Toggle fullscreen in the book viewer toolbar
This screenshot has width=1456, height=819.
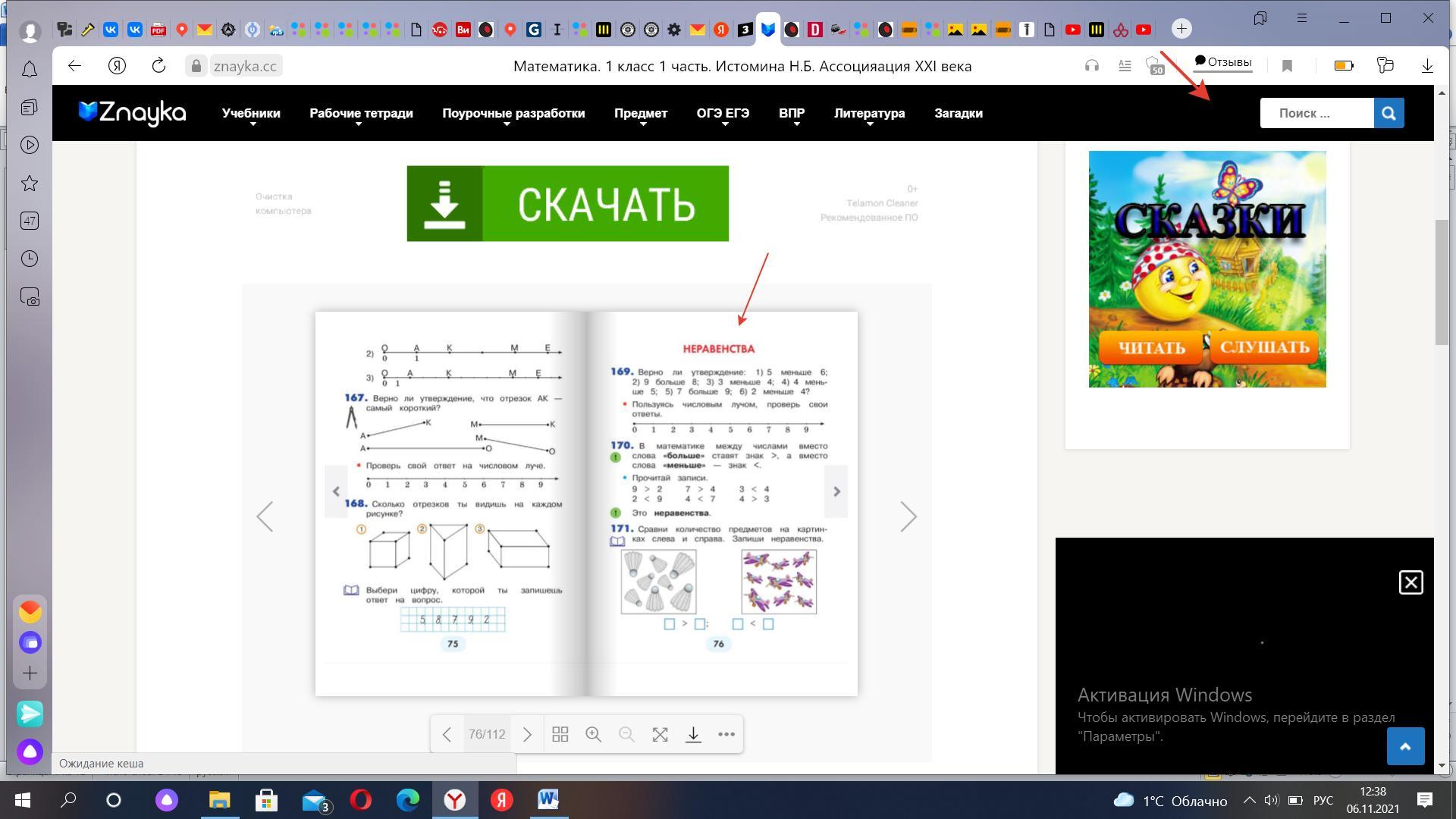[660, 734]
